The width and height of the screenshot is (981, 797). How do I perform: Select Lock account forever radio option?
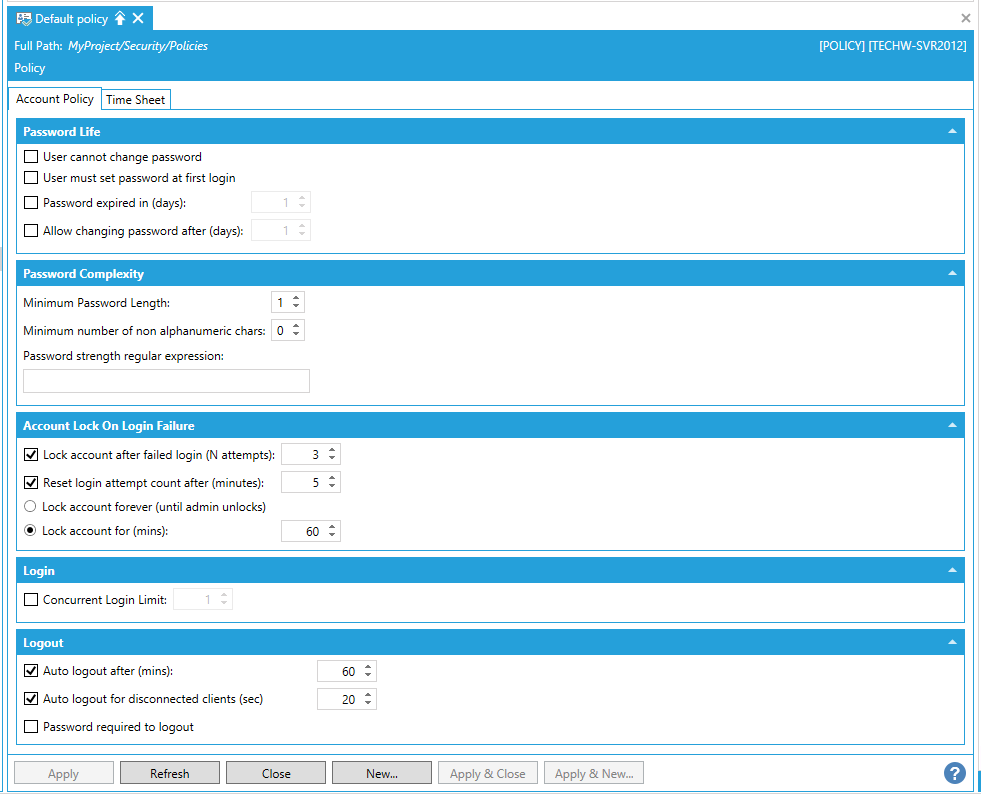click(x=30, y=507)
